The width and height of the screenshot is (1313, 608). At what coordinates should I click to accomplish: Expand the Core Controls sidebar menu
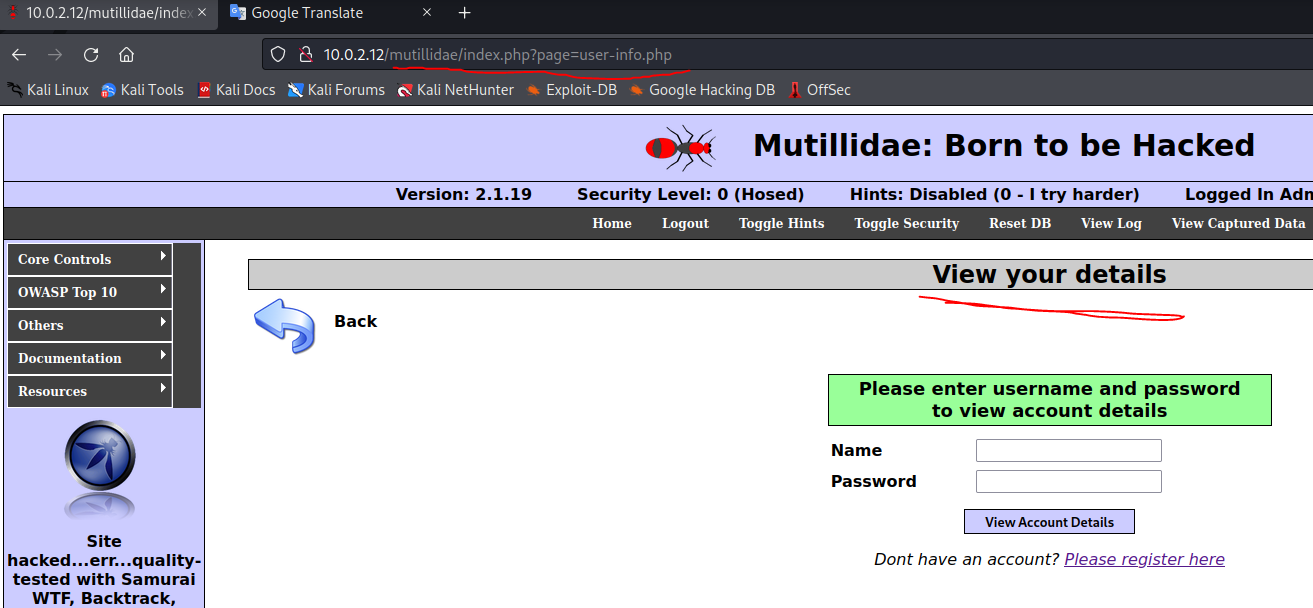click(90, 259)
